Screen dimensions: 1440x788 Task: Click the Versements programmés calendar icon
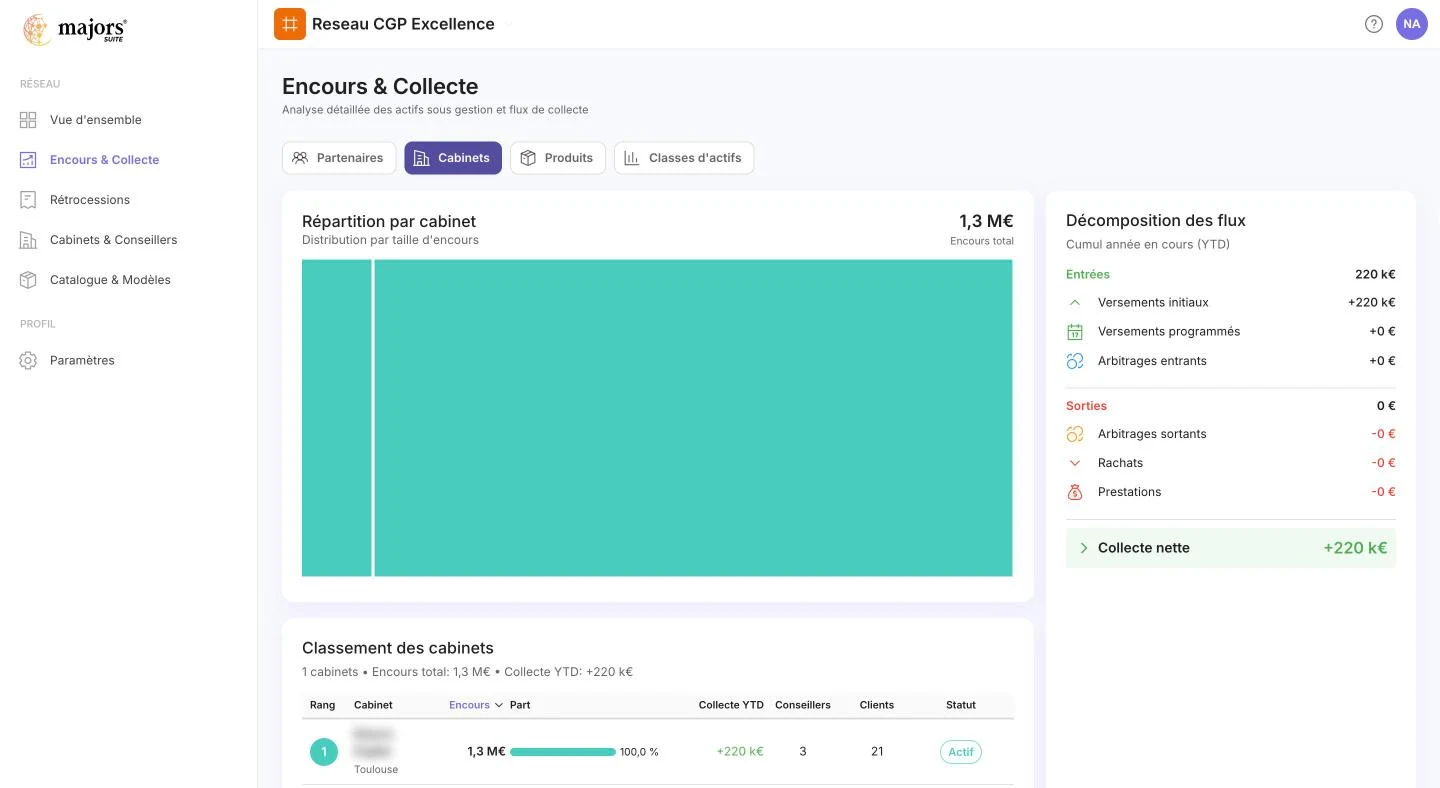tap(1075, 332)
